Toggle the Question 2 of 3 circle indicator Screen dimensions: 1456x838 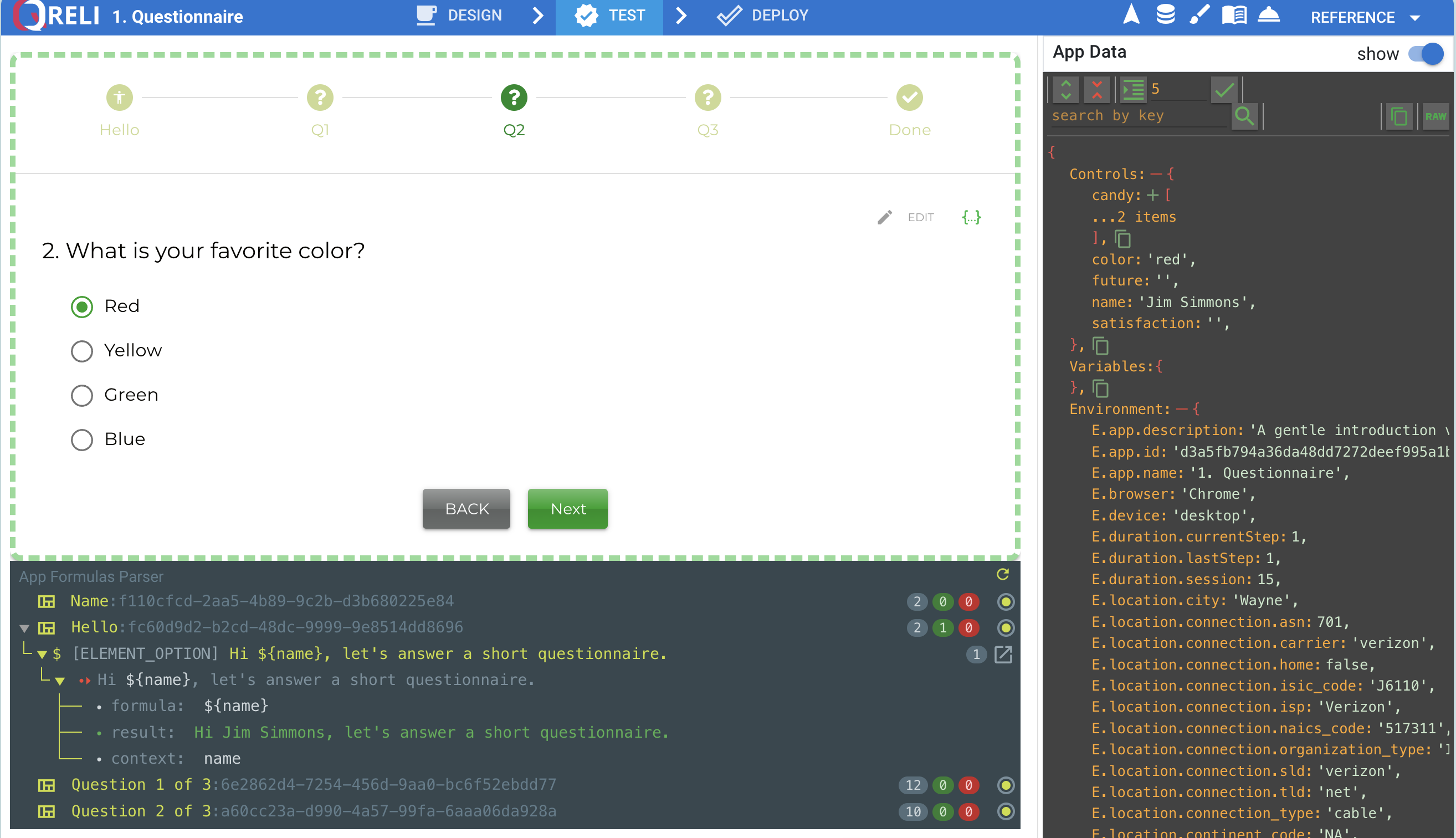pos(1005,811)
